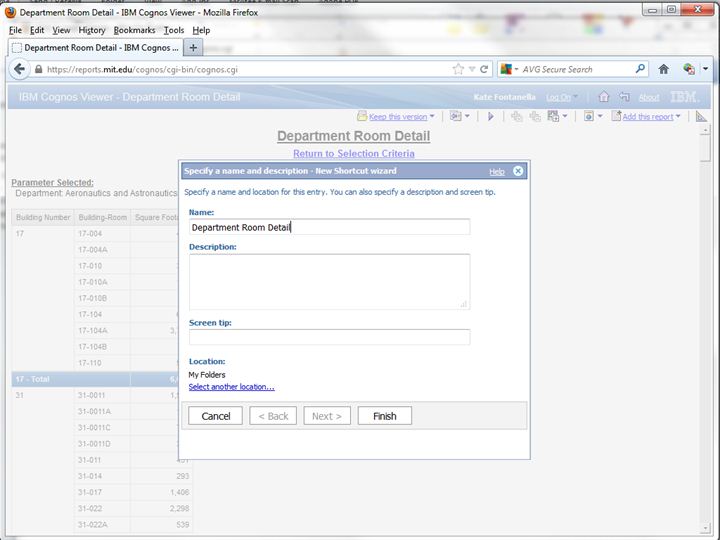
Task: Click the Cancel button
Action: tap(216, 416)
